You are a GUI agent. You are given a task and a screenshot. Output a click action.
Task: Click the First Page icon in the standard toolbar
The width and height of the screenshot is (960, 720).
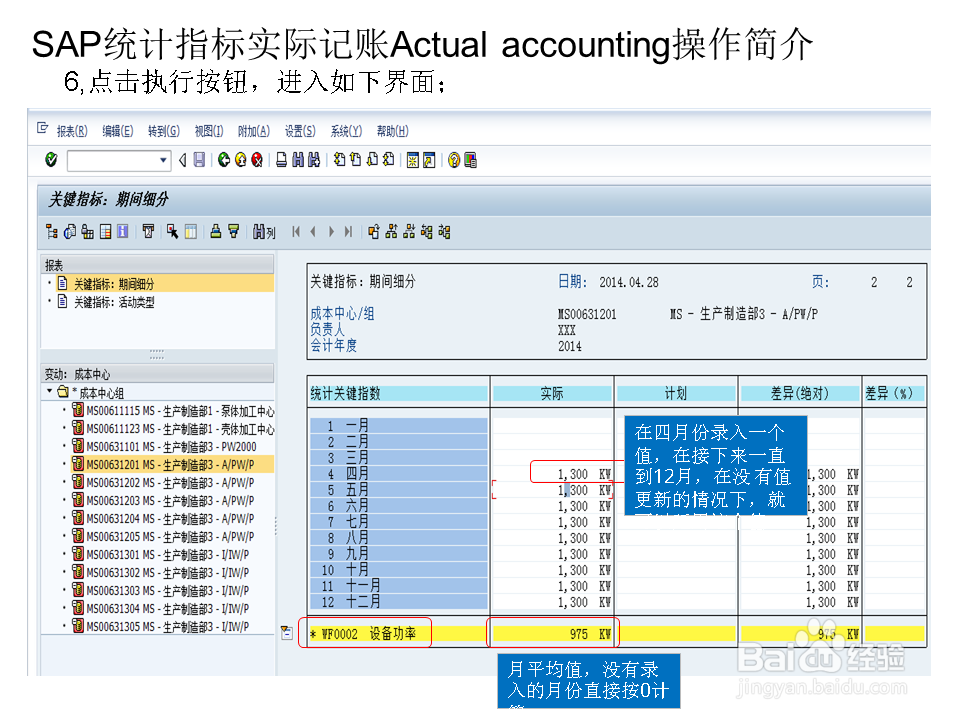(x=339, y=160)
